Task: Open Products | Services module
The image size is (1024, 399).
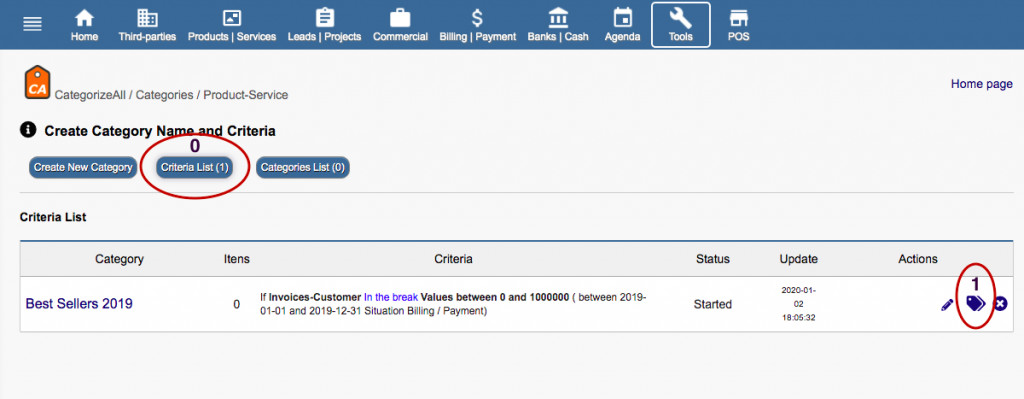Action: pyautogui.click(x=232, y=25)
